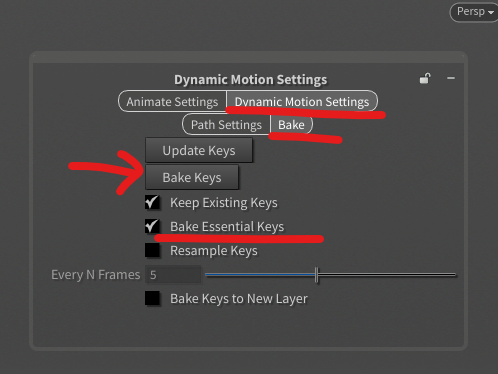
Task: Click the empty right portion of the slider track
Action: click(387, 275)
